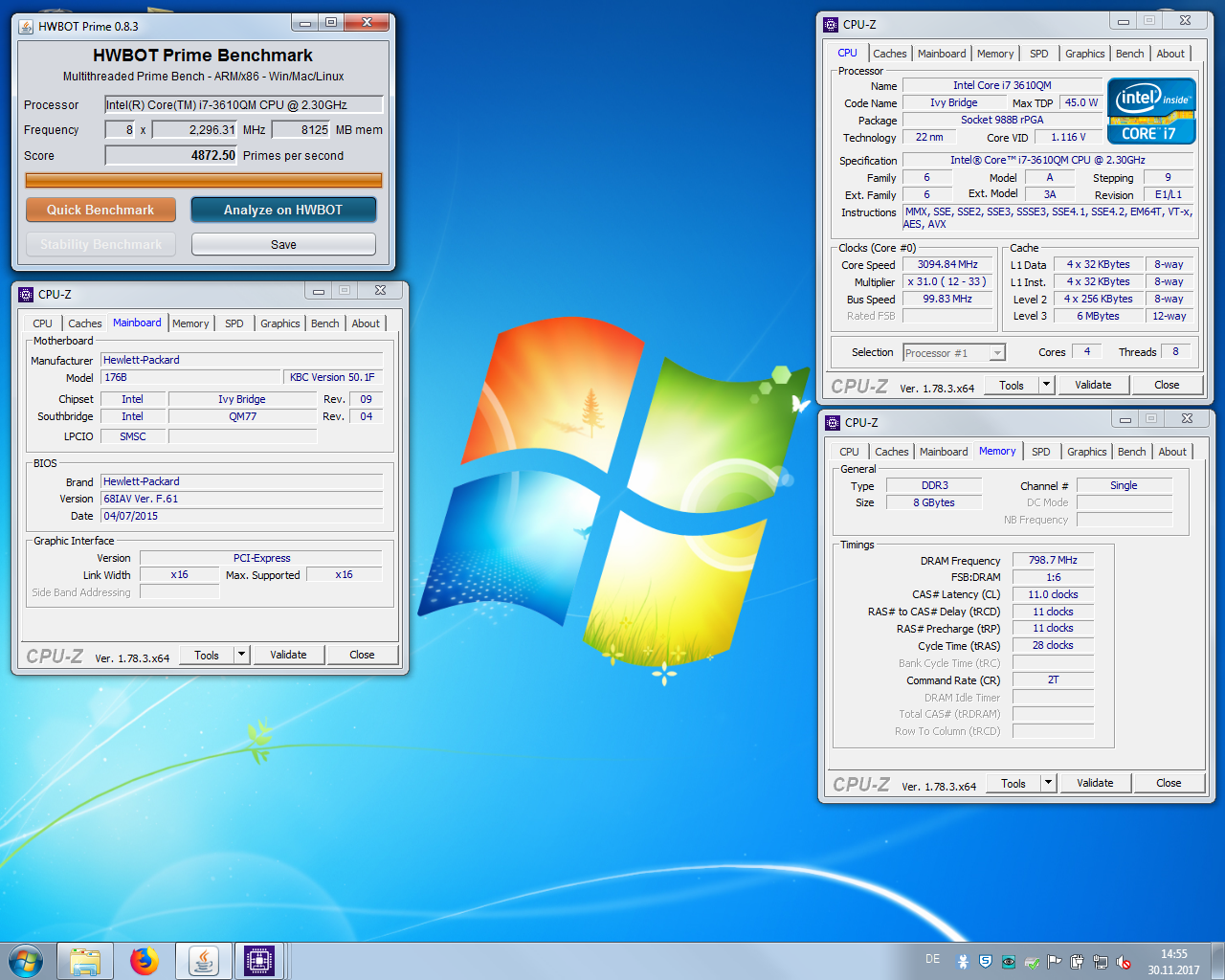1225x980 pixels.
Task: Open the Memory tab in the Mainboard CPU-Z window
Action: pos(190,323)
